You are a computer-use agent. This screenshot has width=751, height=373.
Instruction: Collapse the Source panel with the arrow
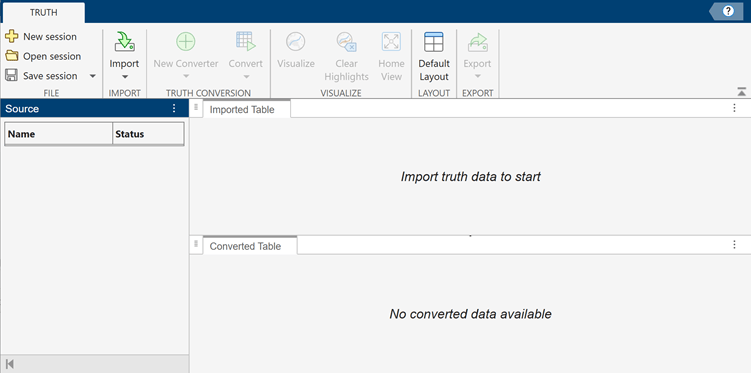10,364
